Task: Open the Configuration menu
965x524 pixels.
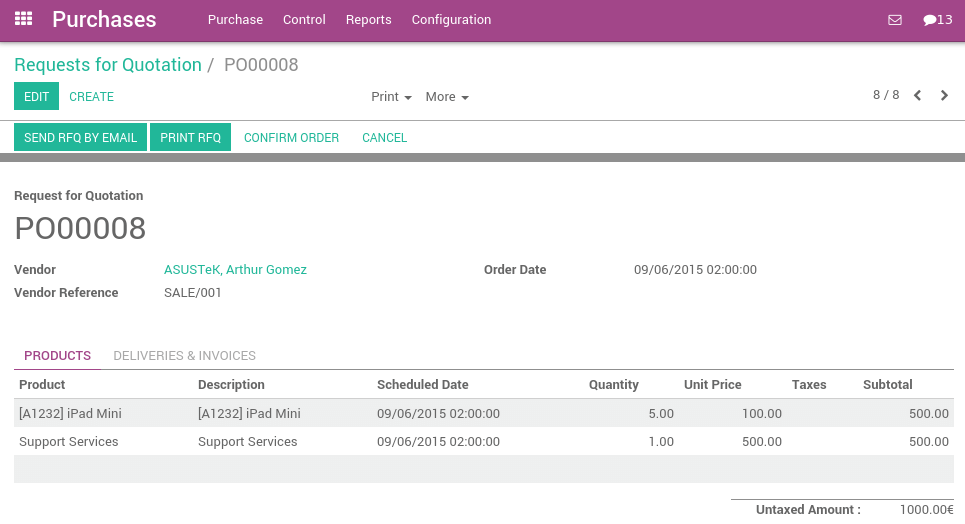Action: 451,20
